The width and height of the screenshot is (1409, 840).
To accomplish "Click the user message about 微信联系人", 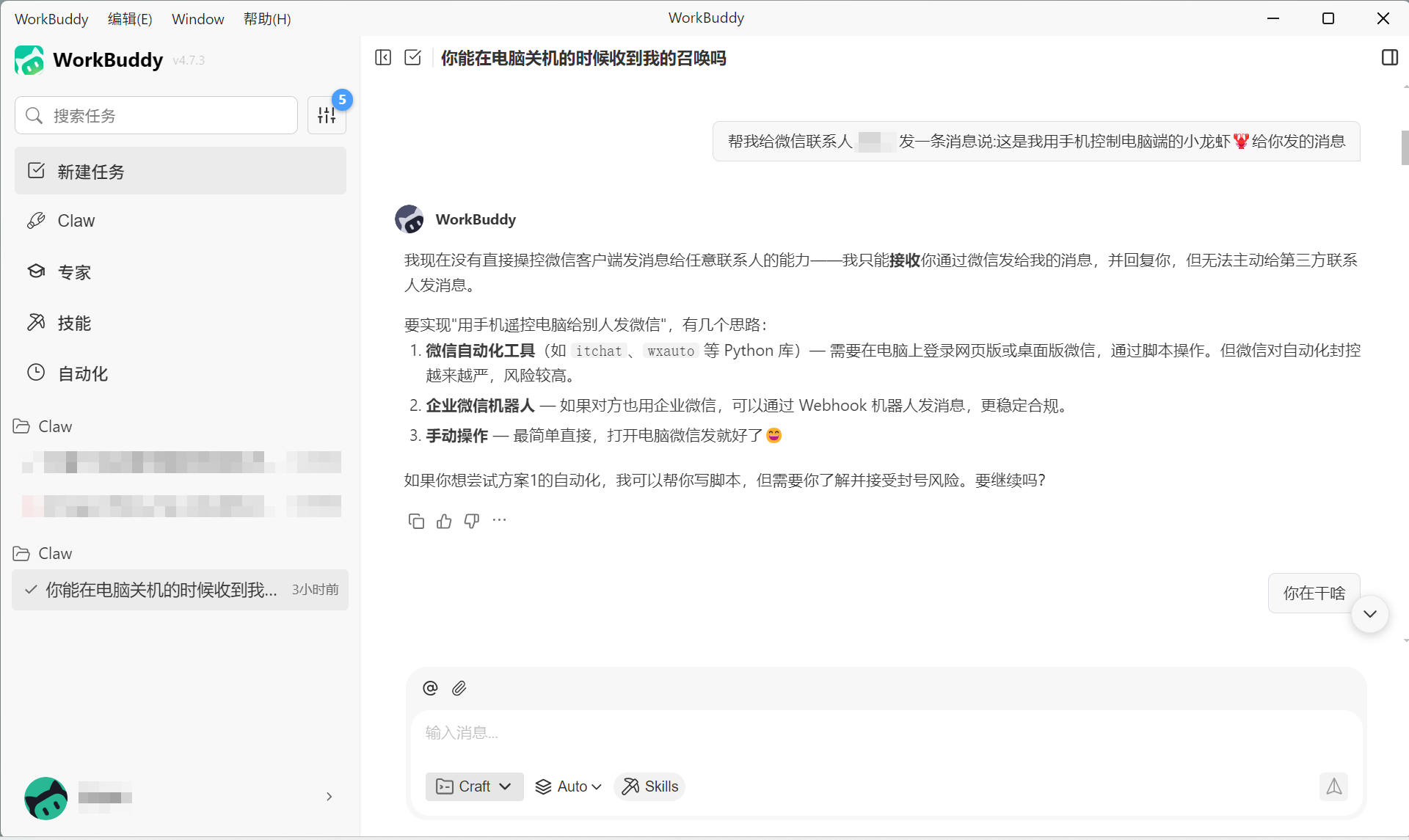I will tap(1036, 141).
